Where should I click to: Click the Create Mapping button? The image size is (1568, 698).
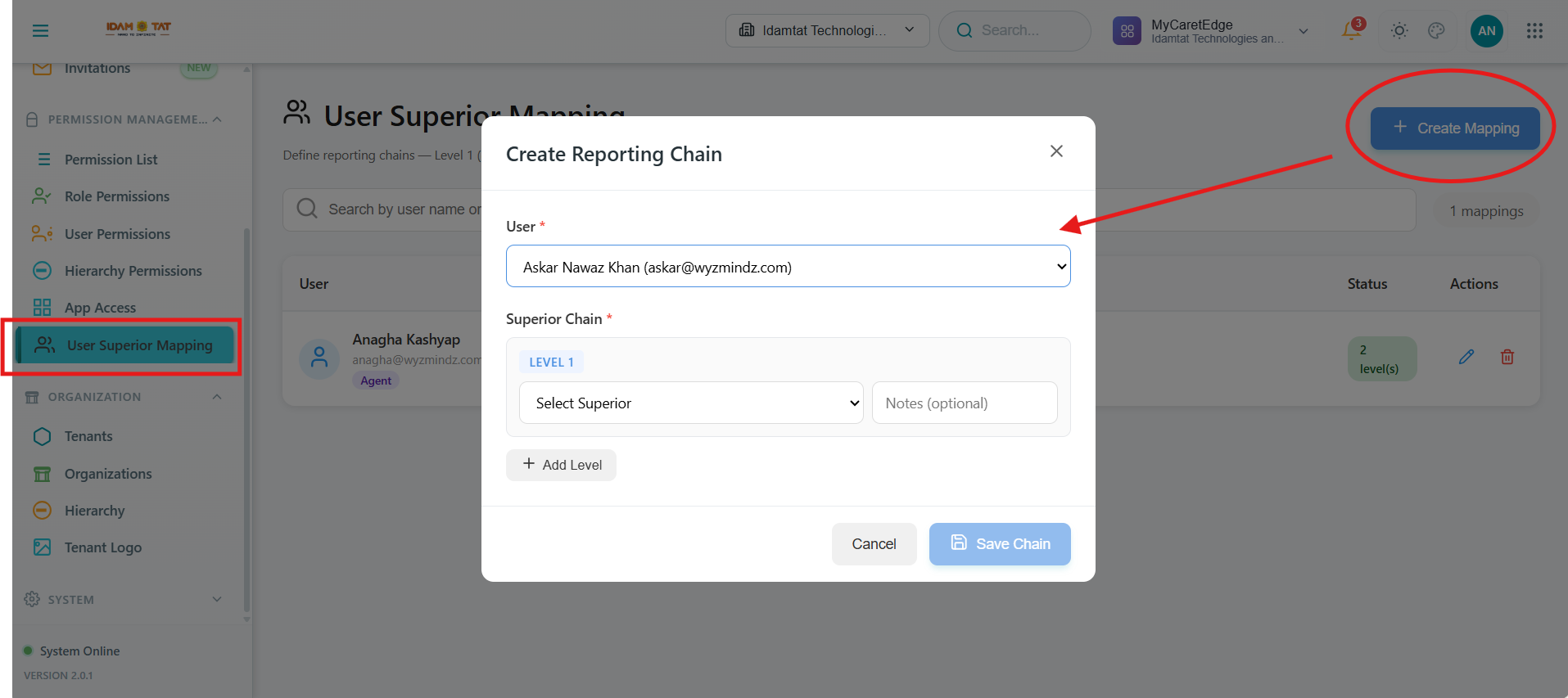(1455, 128)
